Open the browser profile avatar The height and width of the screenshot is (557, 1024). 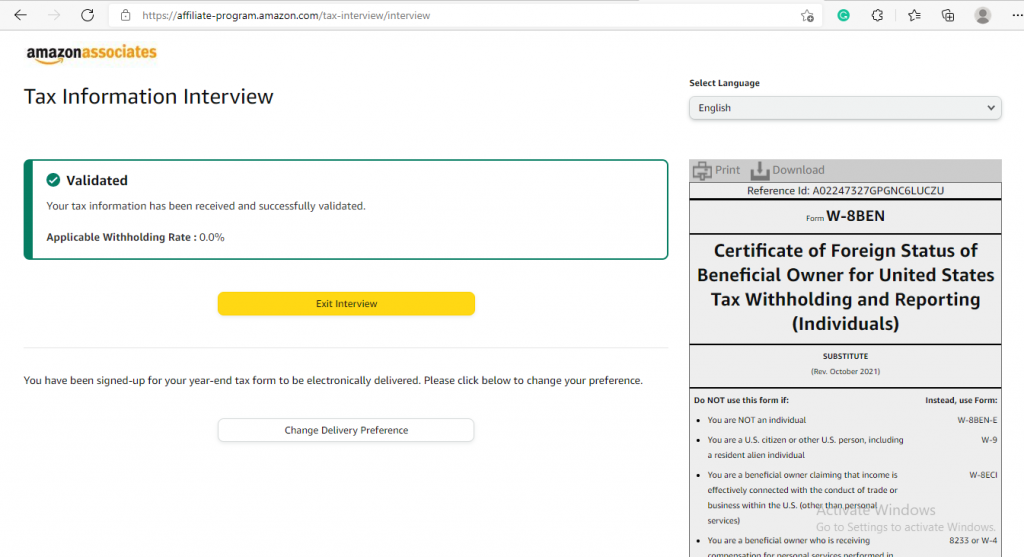pos(982,15)
